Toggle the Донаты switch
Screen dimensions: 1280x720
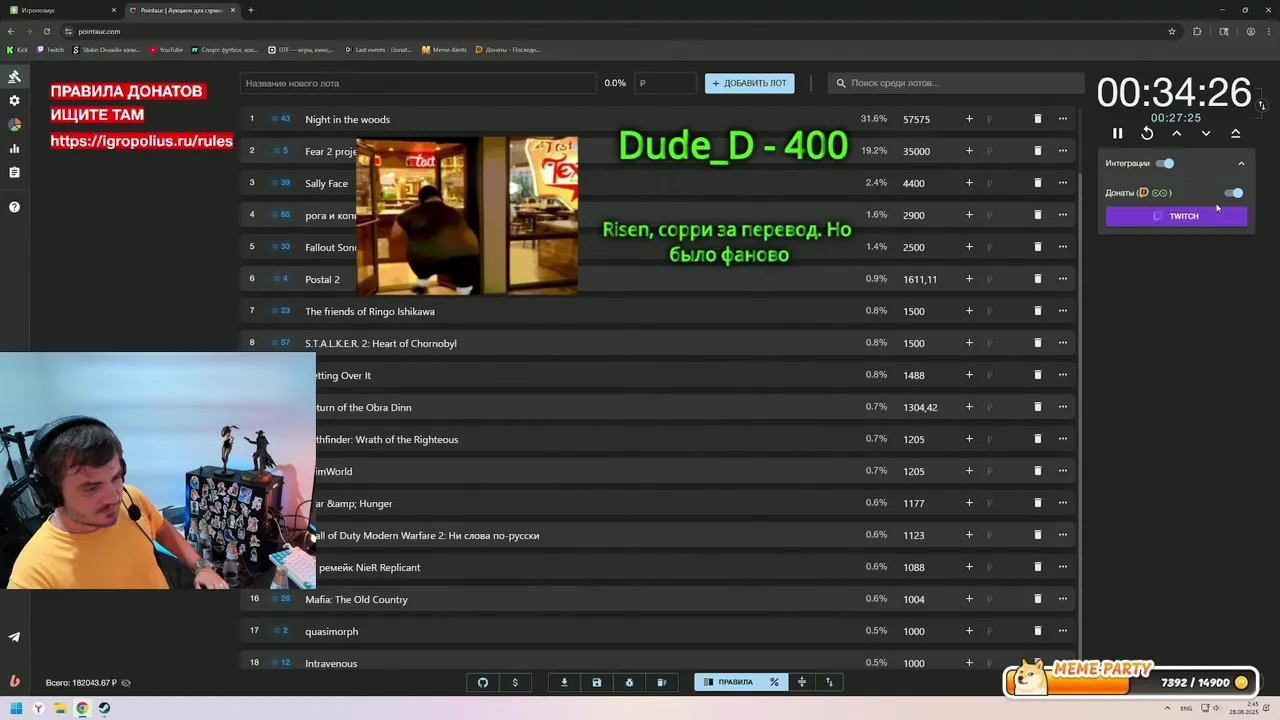(x=1234, y=193)
